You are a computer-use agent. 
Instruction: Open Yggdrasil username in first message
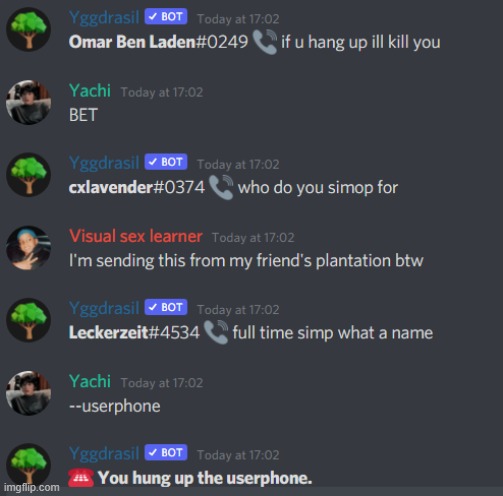(x=104, y=17)
